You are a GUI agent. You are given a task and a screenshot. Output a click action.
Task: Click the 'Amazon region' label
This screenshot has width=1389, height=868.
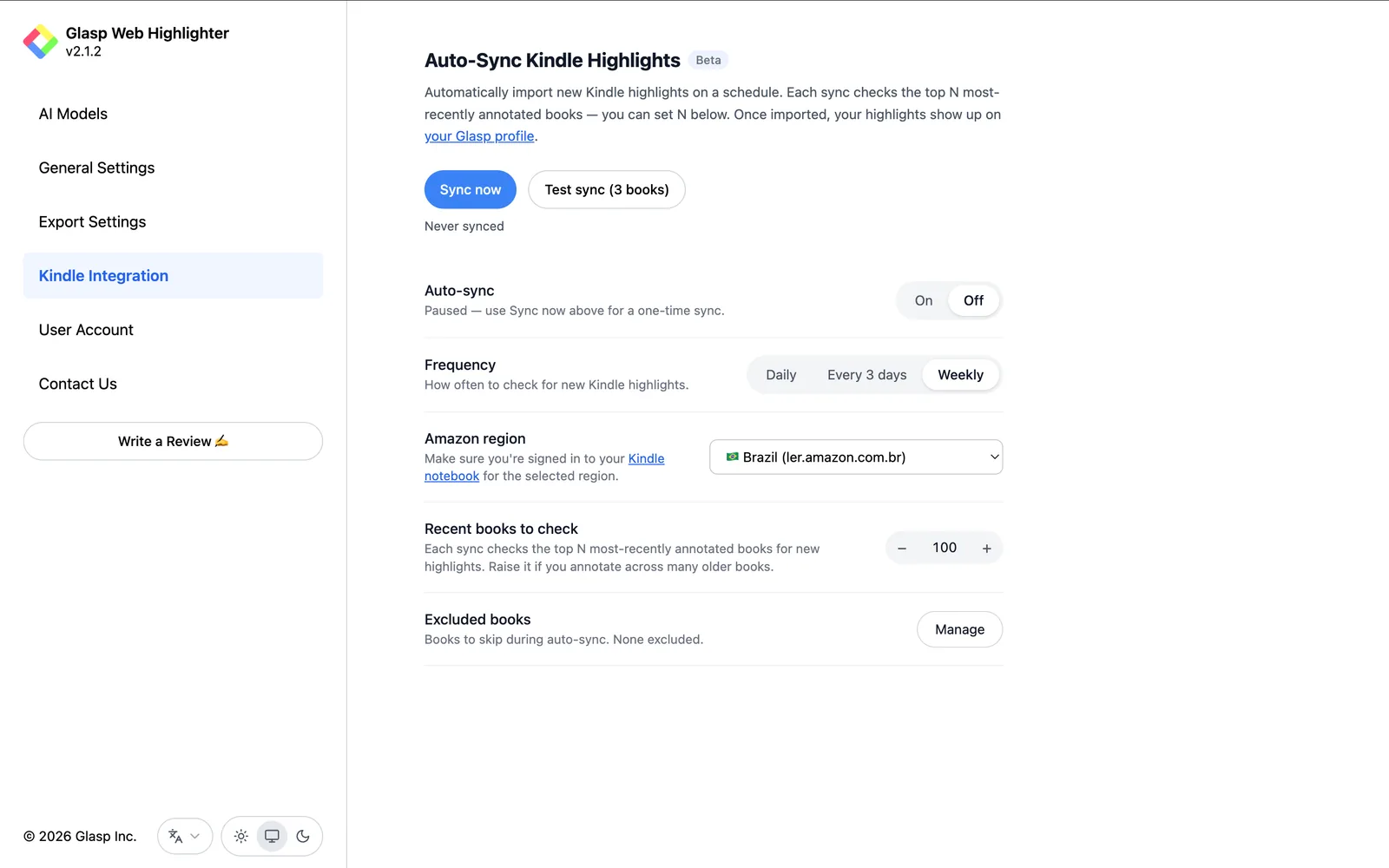tap(475, 438)
